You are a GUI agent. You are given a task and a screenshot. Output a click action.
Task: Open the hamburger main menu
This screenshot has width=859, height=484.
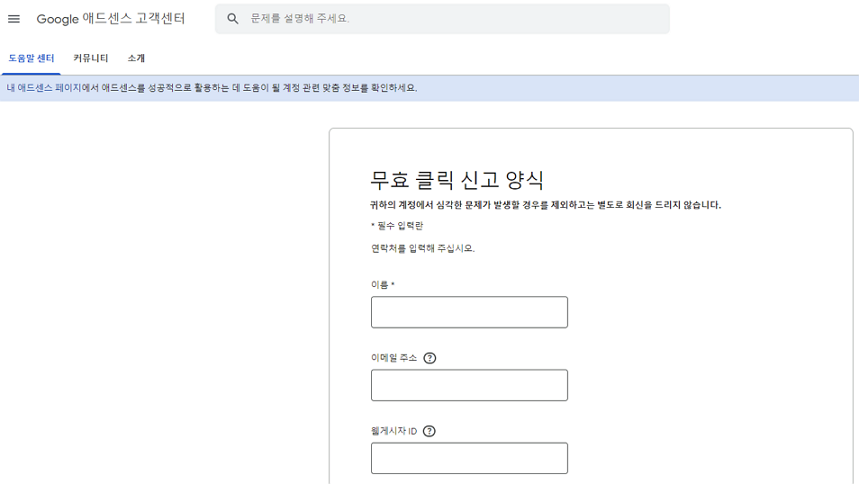14,19
